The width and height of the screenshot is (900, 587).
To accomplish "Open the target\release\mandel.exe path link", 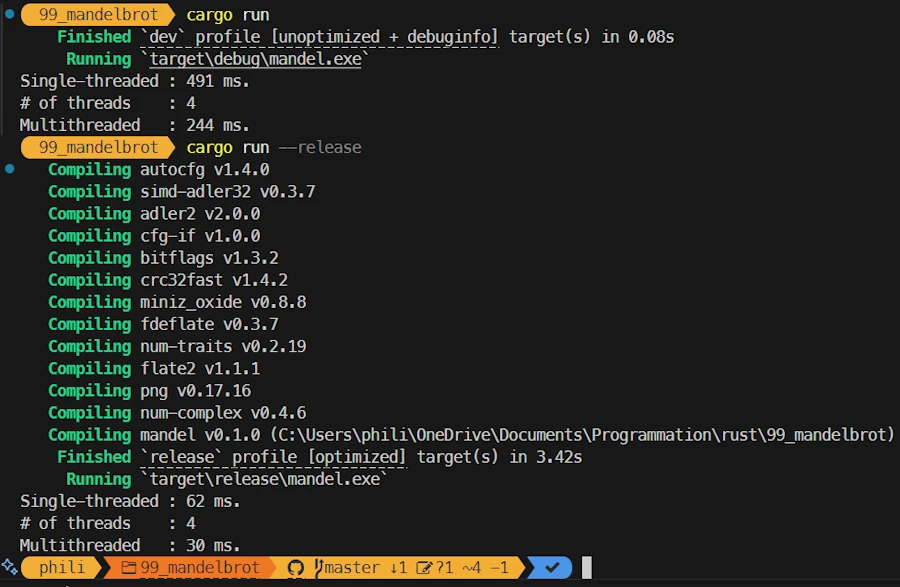I will [x=265, y=479].
